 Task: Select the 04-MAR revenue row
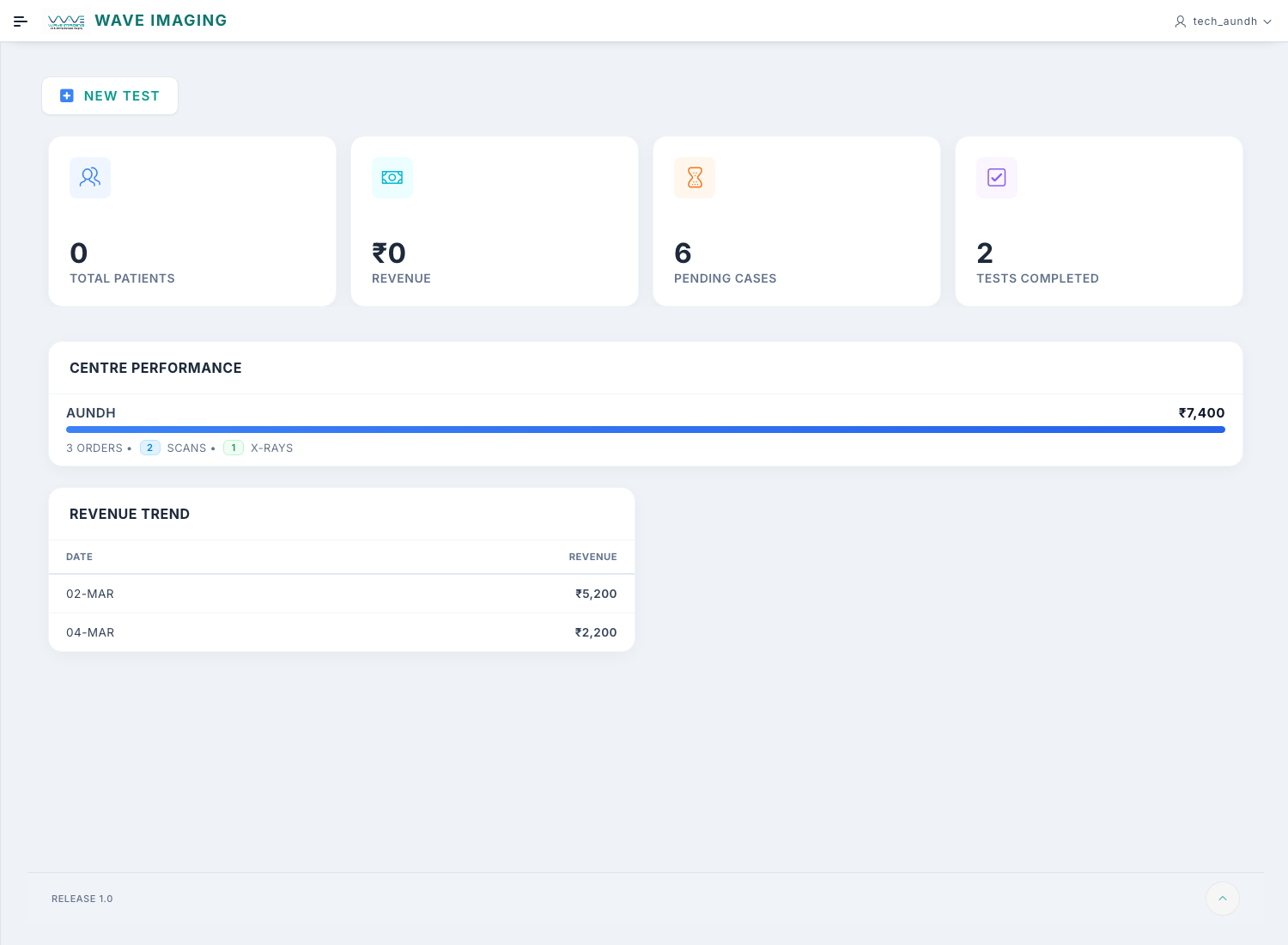pyautogui.click(x=341, y=632)
